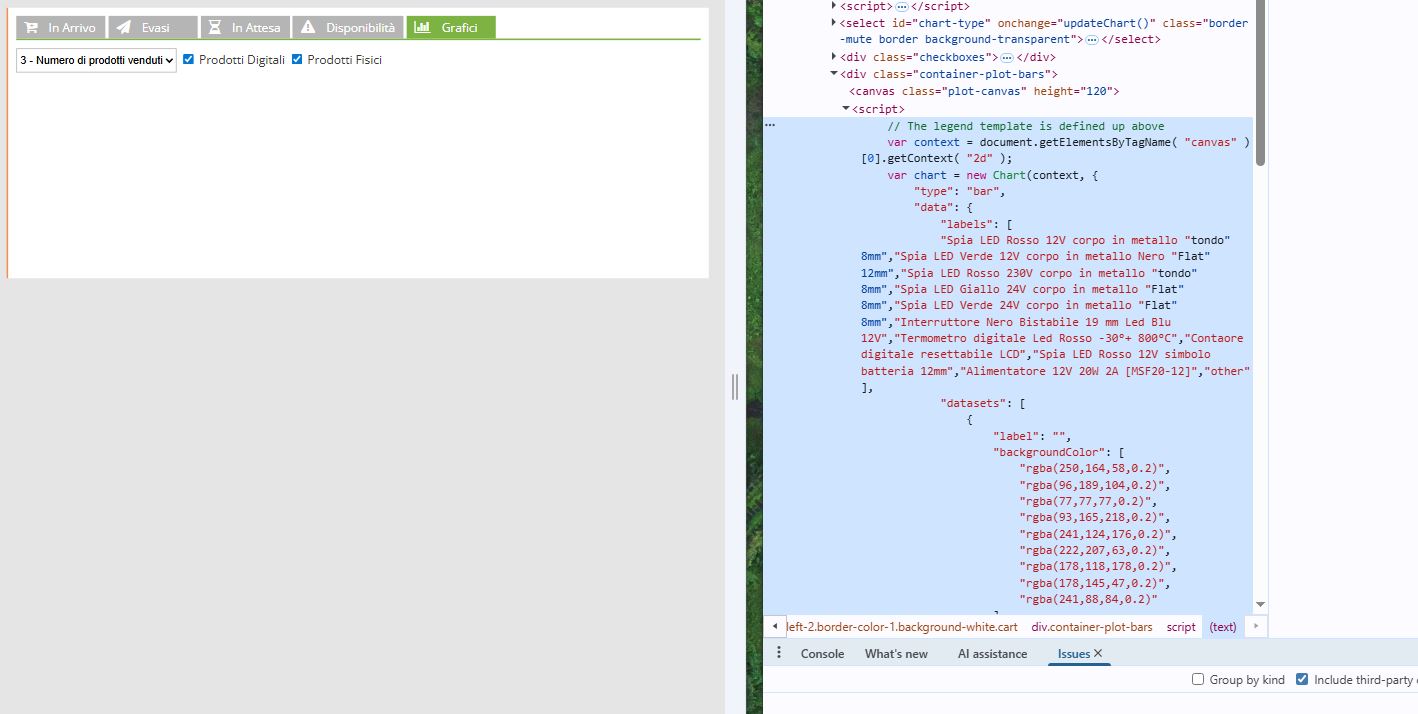Click the bar chart icon on Grafici
This screenshot has height=714, width=1418.
tap(423, 28)
